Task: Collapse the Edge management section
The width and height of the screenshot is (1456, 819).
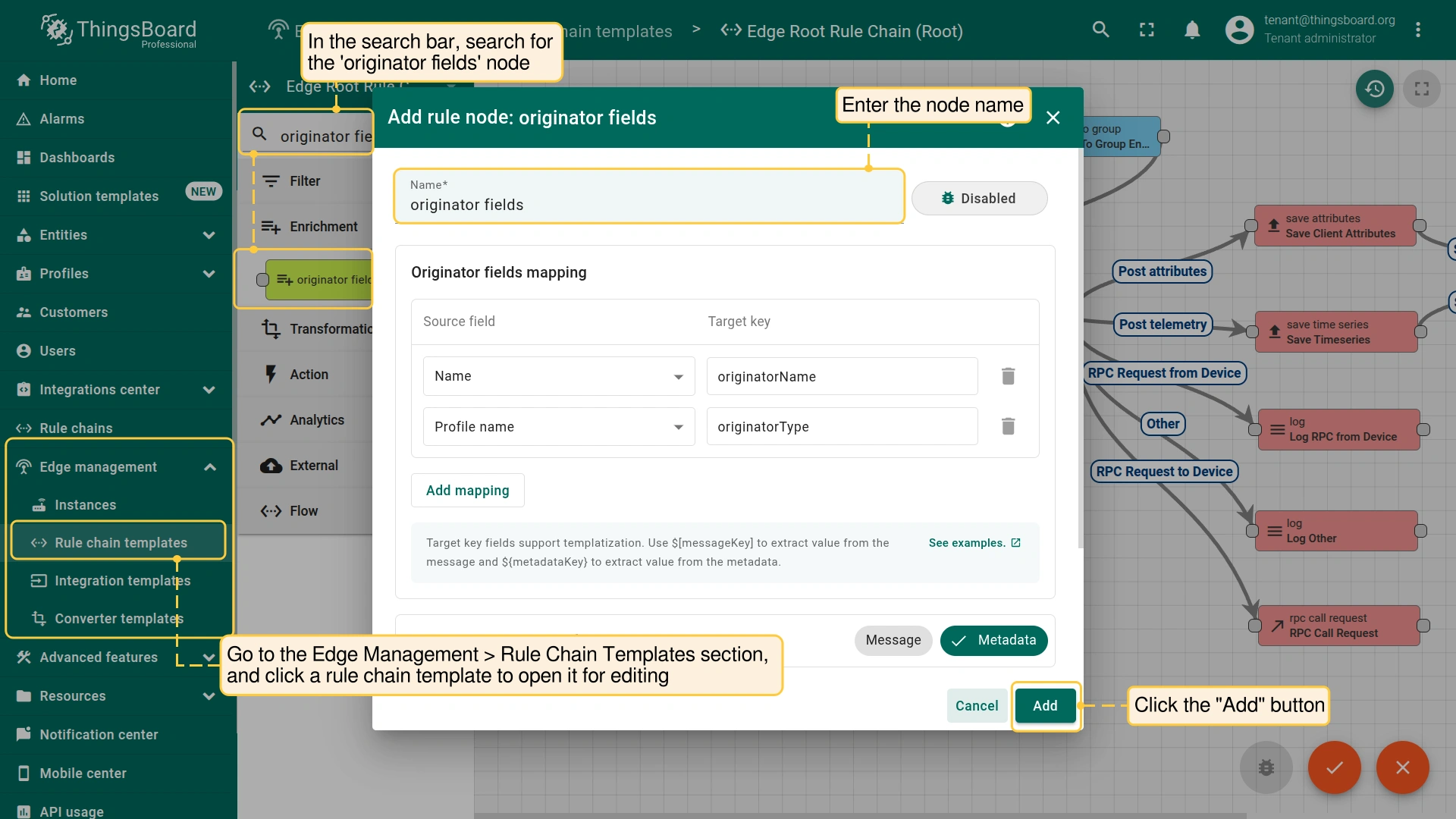Action: [210, 467]
